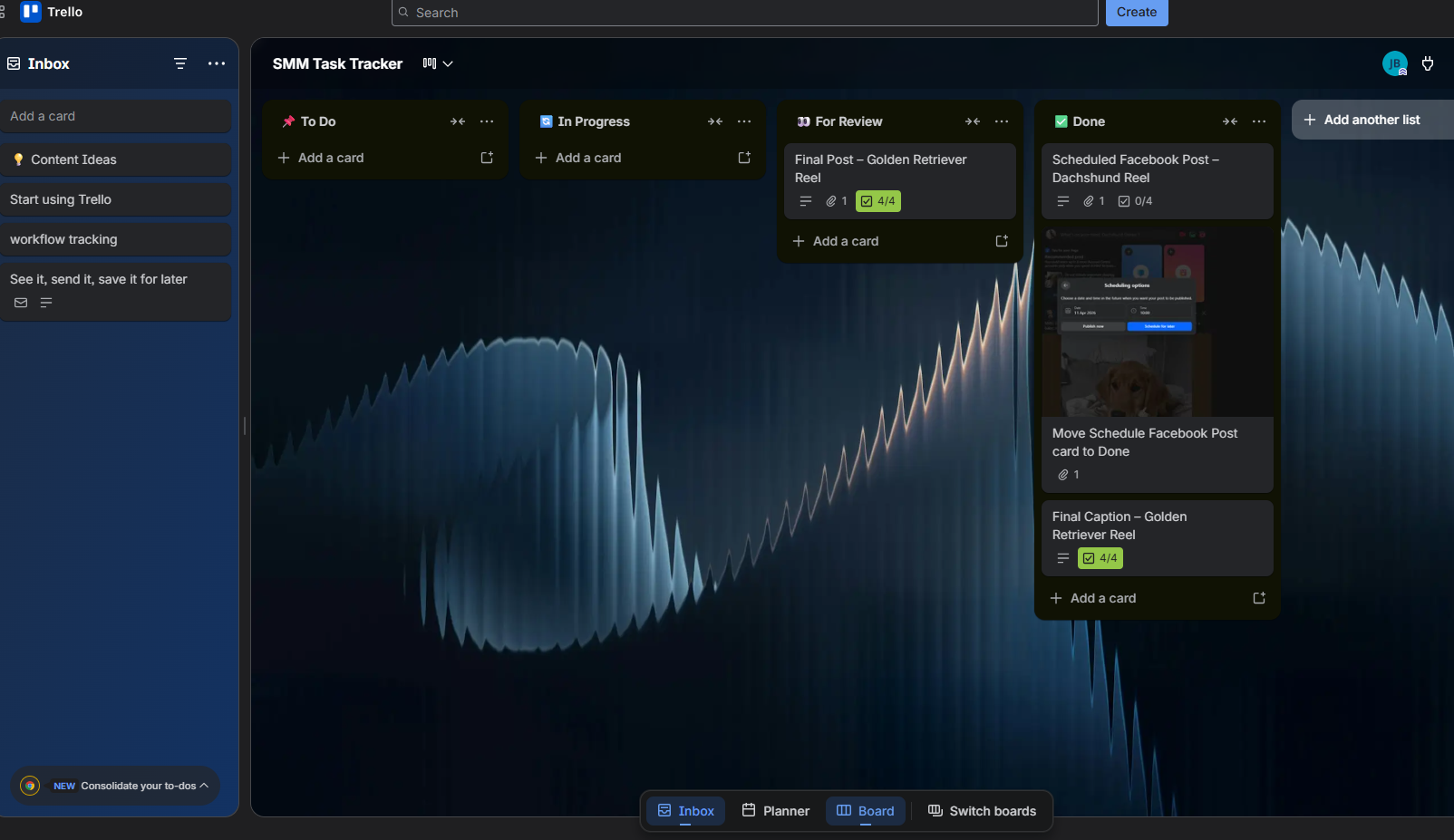The height and width of the screenshot is (840, 1454).
Task: Collapse the Done list
Action: (1230, 121)
